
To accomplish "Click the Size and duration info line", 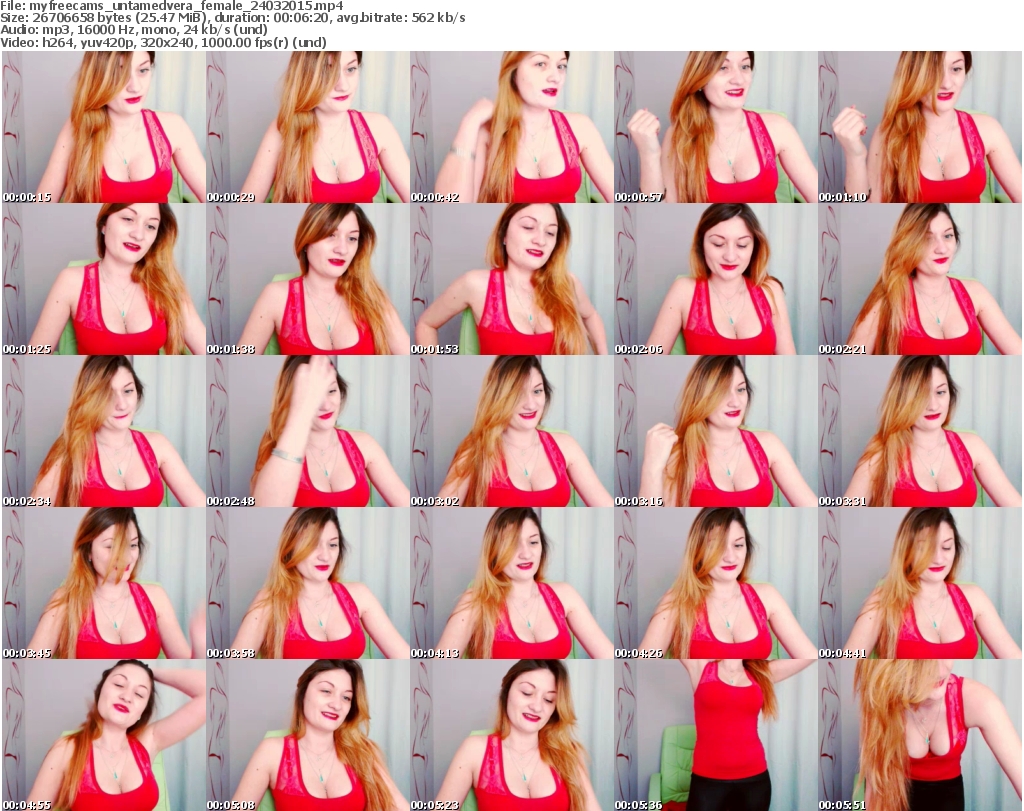I will tap(232, 18).
